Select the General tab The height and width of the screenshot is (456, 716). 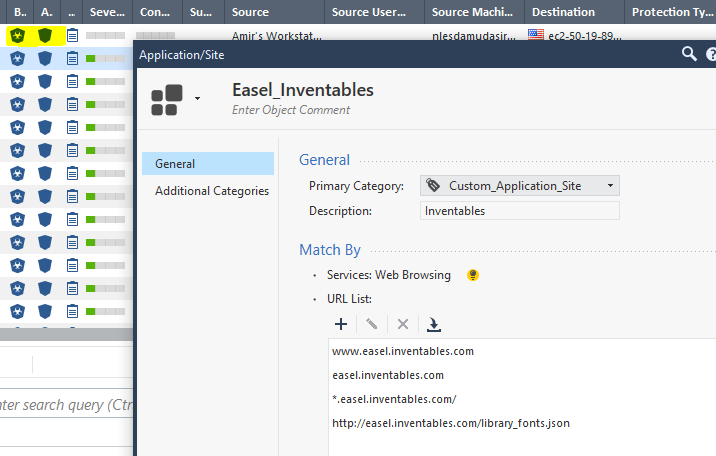click(208, 163)
